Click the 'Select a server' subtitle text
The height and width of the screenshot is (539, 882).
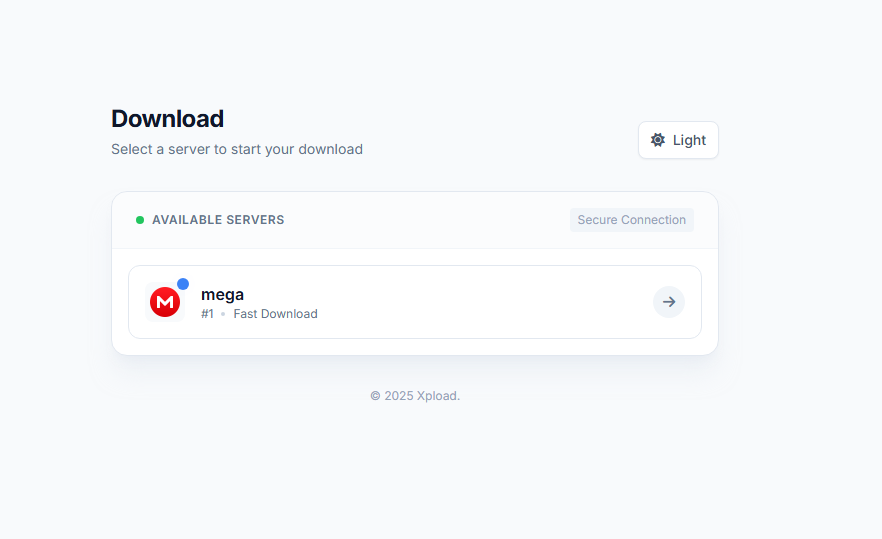(x=237, y=149)
